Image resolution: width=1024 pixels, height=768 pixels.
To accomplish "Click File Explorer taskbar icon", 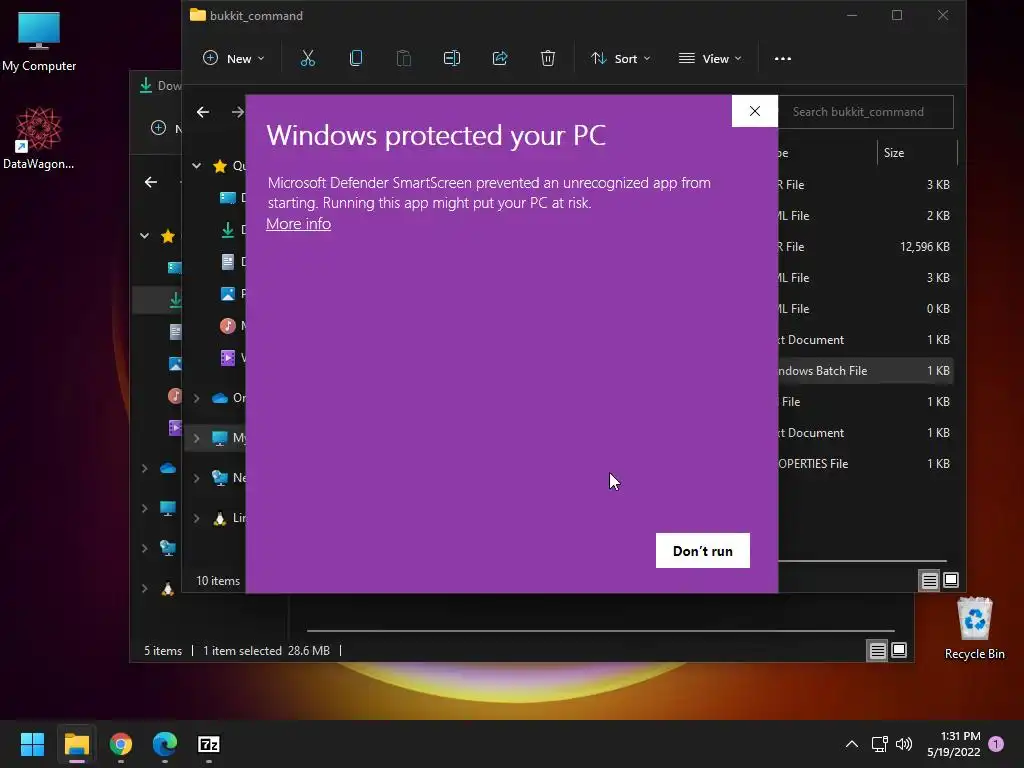I will click(76, 744).
